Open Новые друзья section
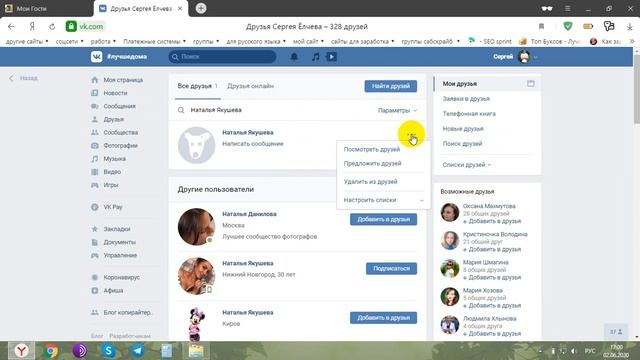This screenshot has width=640, height=360. coord(463,129)
